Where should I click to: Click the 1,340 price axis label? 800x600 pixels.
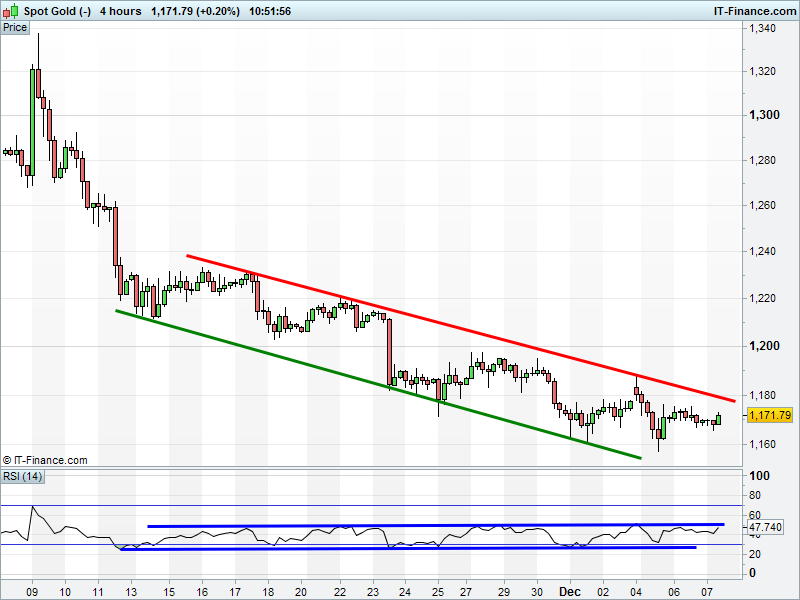(762, 28)
